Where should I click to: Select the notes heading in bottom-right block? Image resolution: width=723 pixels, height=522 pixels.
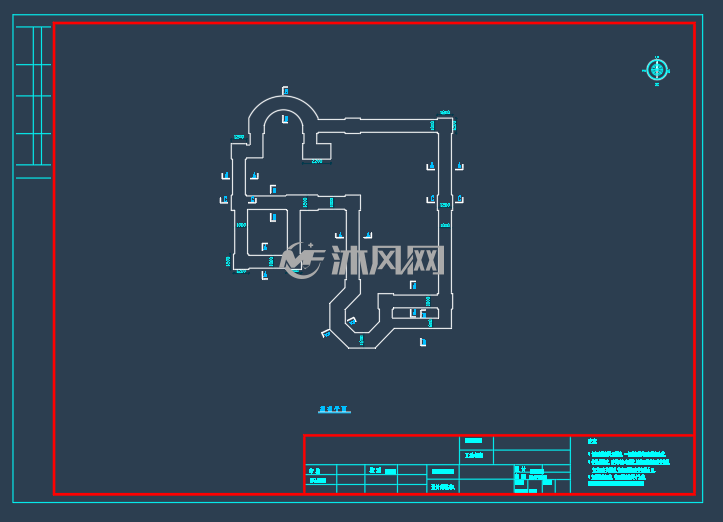click(593, 441)
